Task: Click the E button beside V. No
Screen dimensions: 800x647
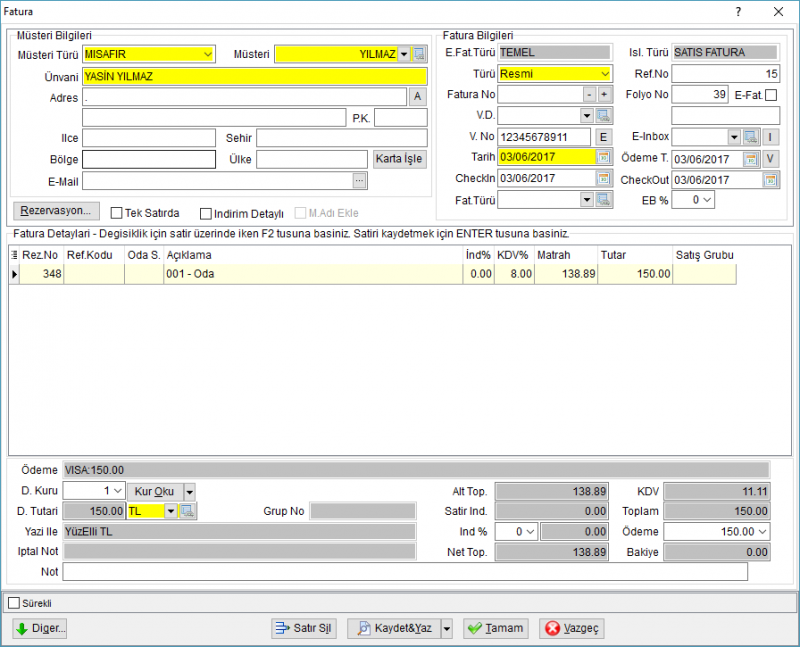Action: coord(603,137)
